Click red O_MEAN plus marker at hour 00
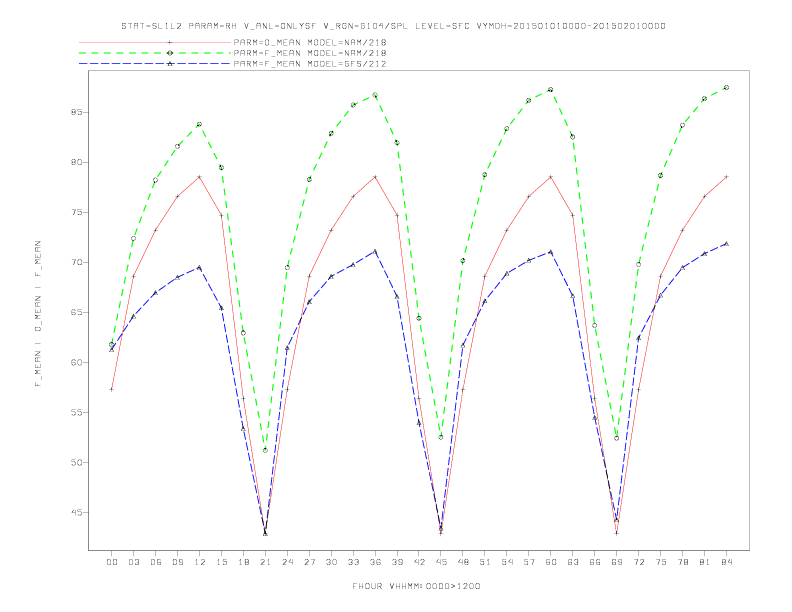This screenshot has width=792, height=612. click(112, 389)
